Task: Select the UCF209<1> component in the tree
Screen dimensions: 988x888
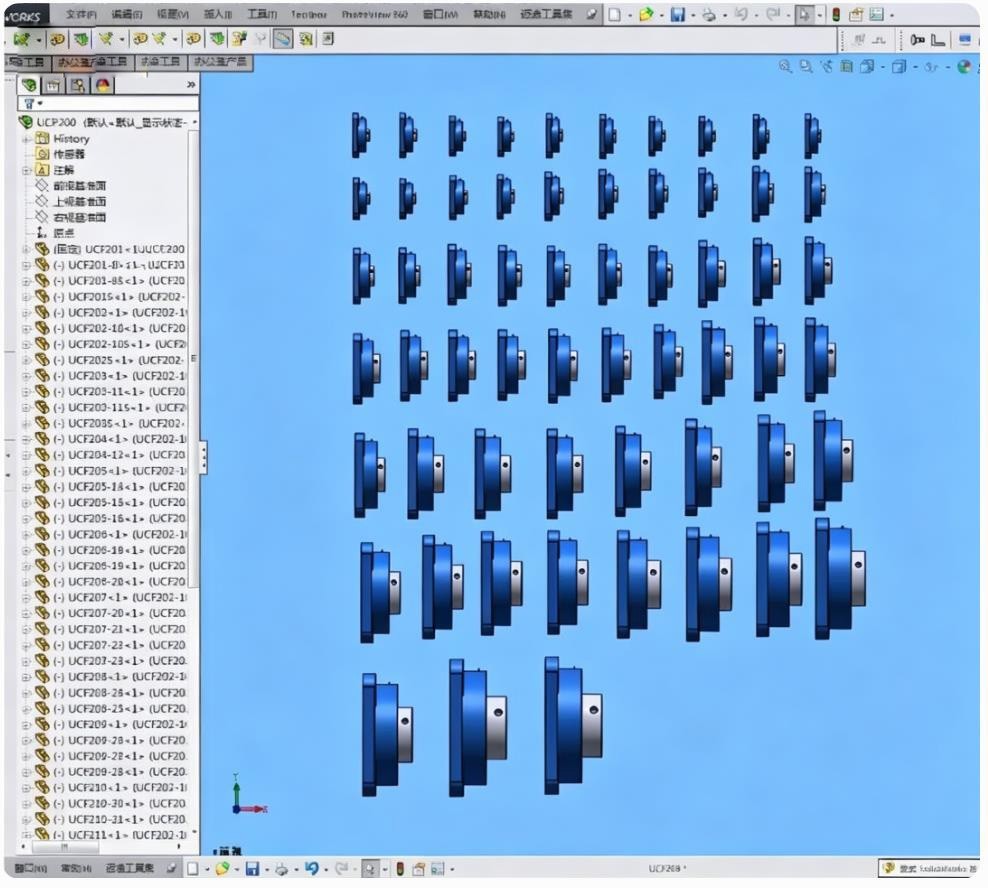Action: pyautogui.click(x=111, y=724)
